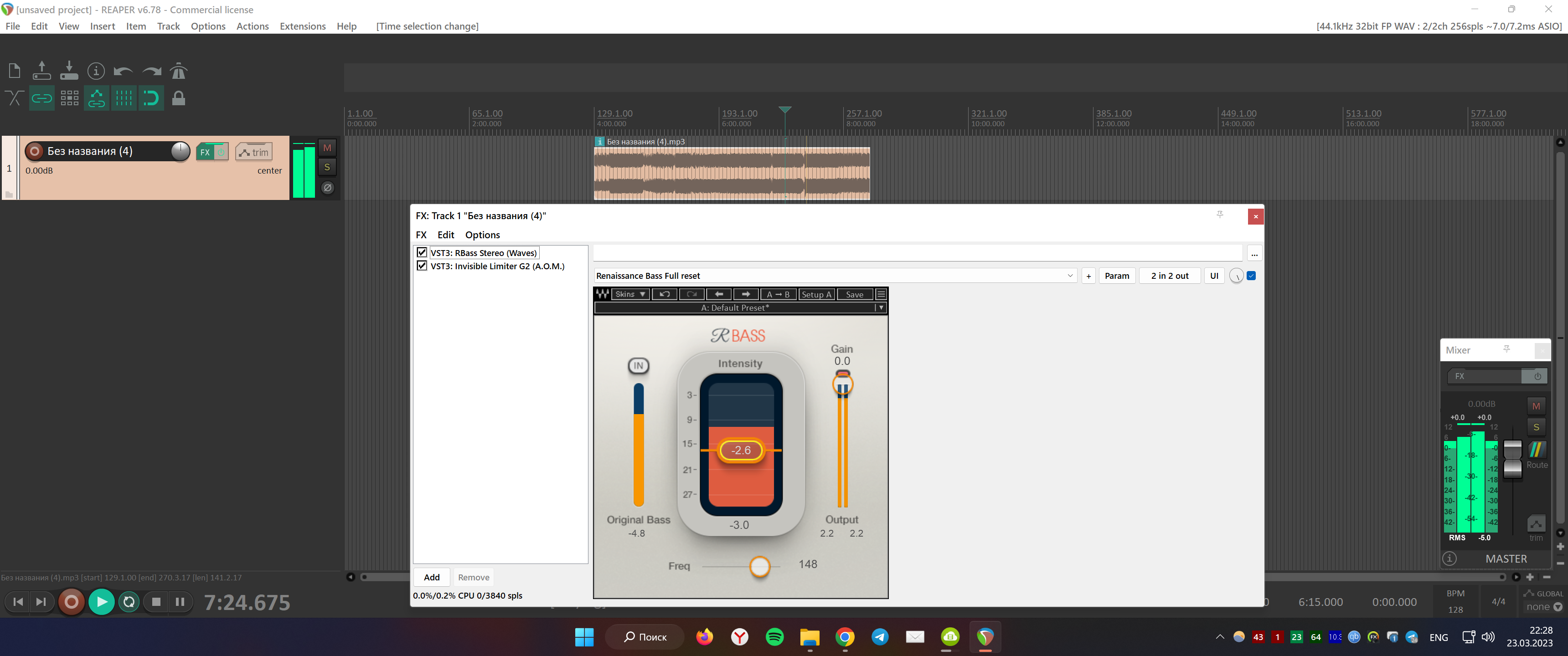Toggle snap magnet icon
This screenshot has height=656, width=1568.
click(151, 98)
